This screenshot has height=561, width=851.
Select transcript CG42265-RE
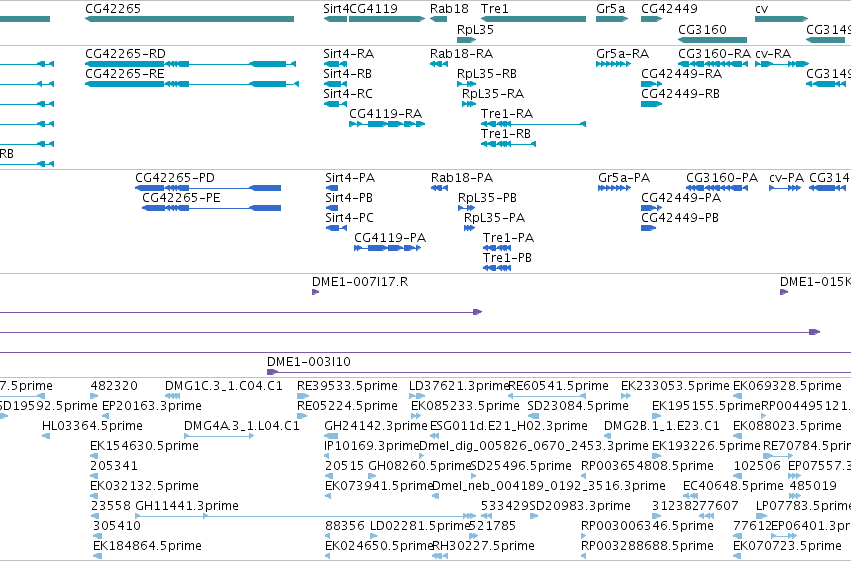(x=192, y=84)
